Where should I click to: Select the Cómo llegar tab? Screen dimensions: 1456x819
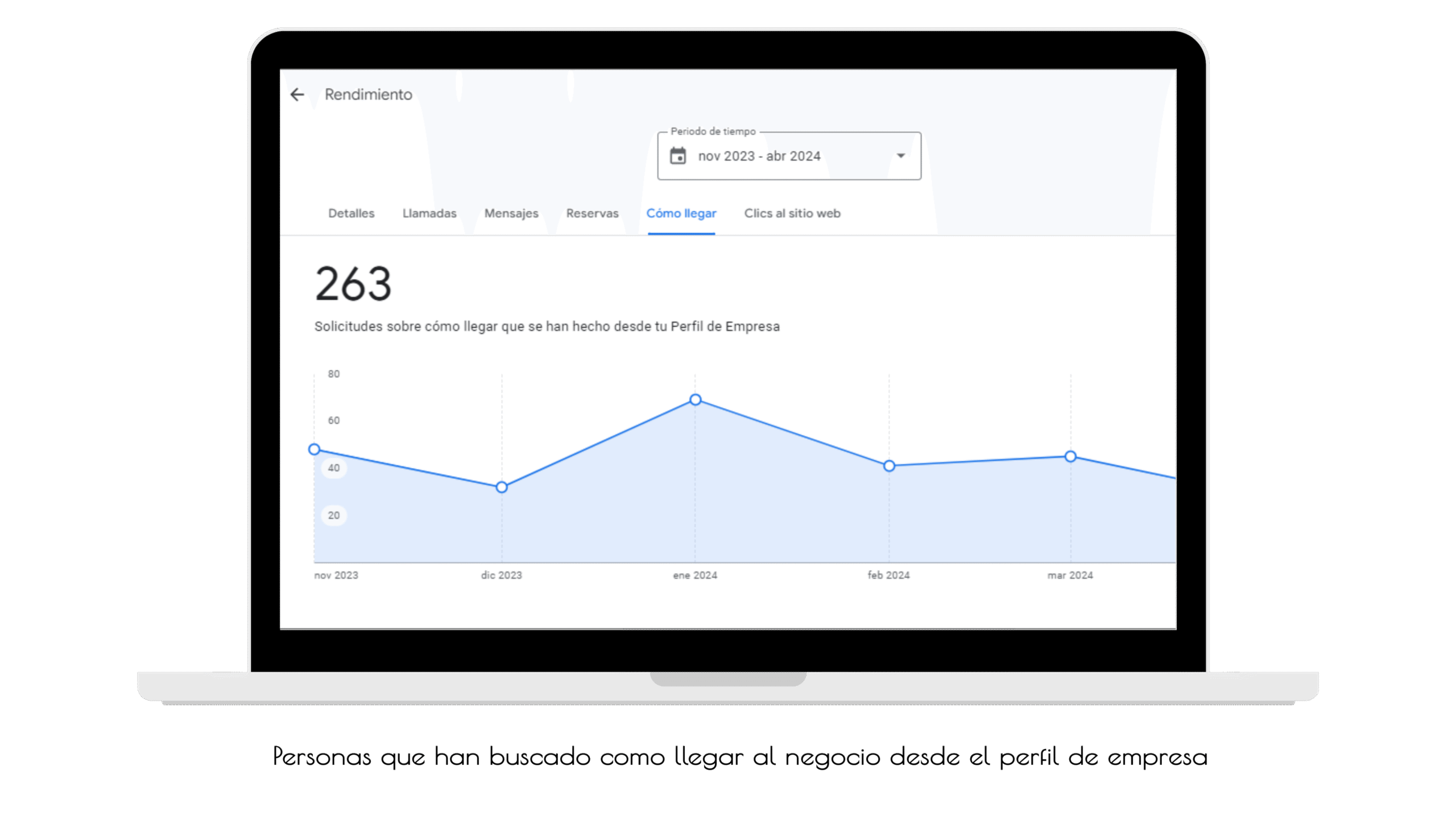(681, 213)
